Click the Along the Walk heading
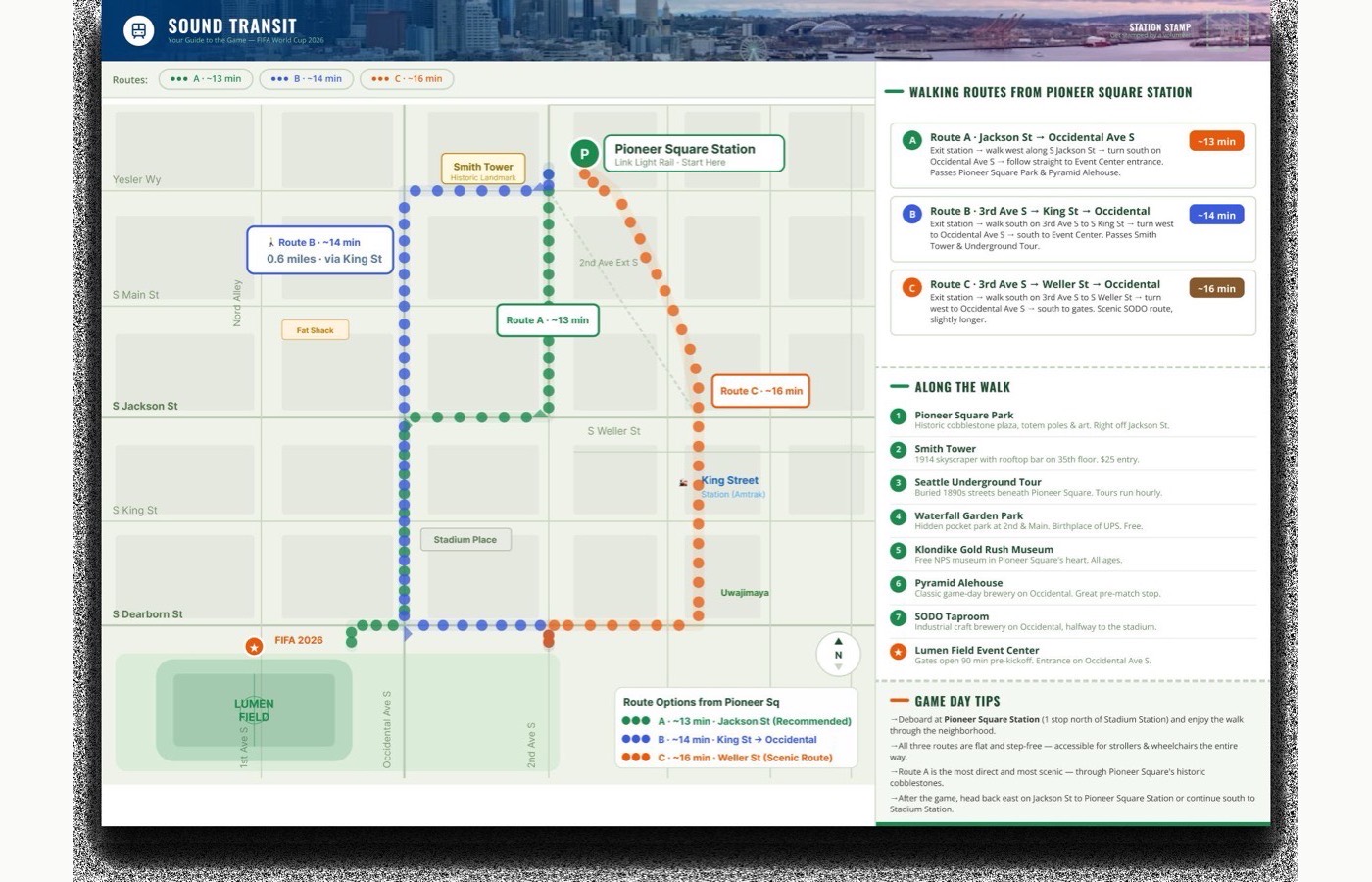 click(962, 387)
